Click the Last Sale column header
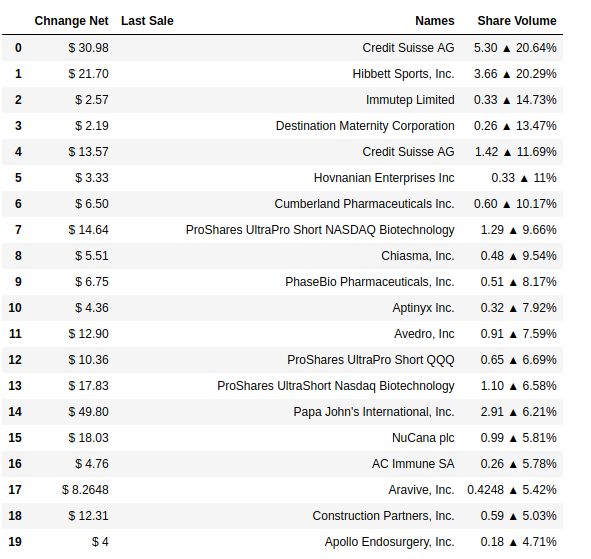The width and height of the screenshot is (591, 559). [147, 21]
